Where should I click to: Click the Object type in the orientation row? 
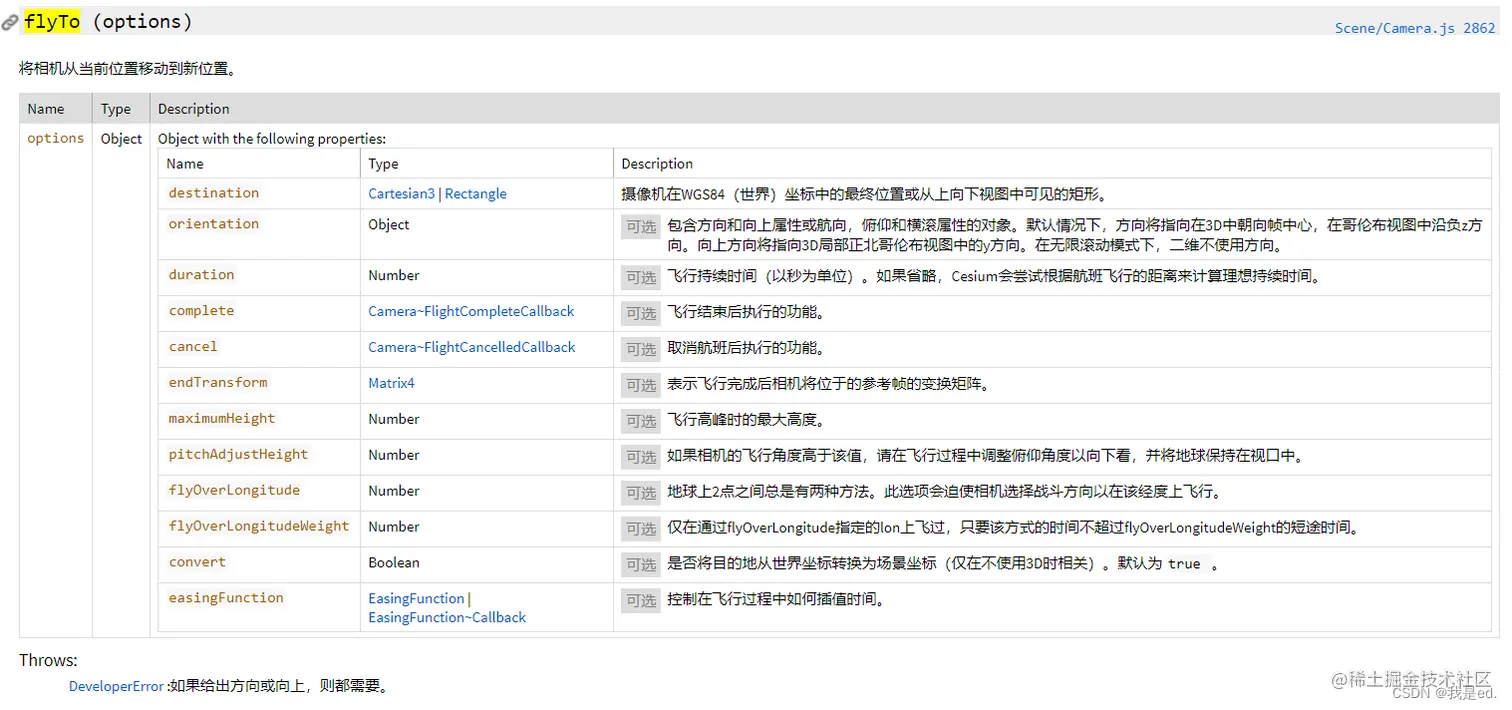389,225
